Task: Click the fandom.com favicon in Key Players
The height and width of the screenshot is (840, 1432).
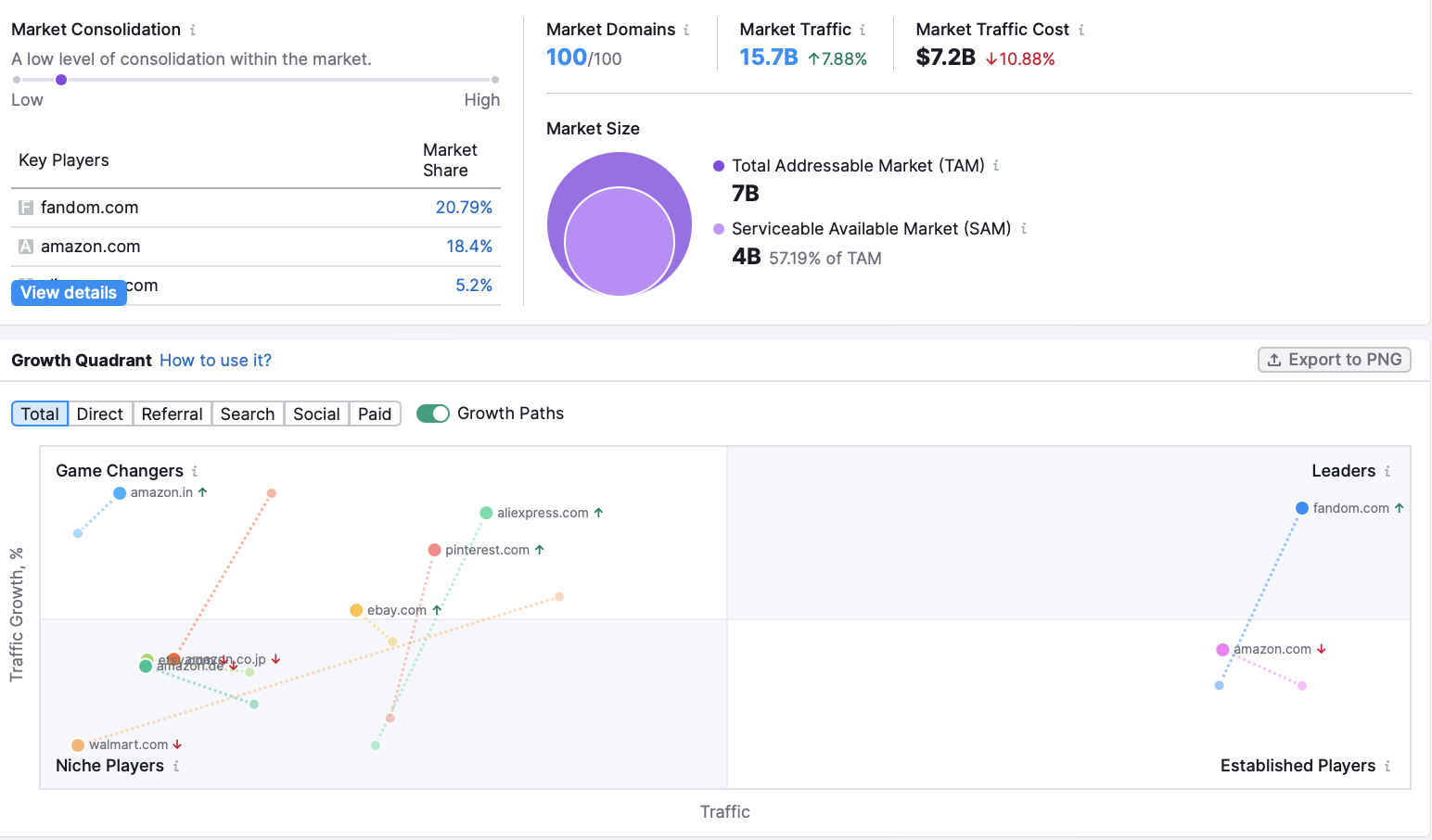Action: pos(26,208)
